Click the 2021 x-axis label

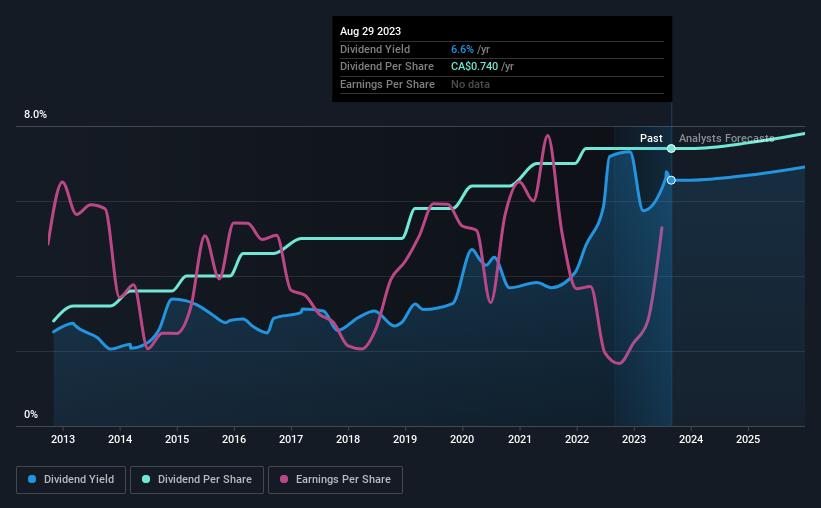click(x=520, y=439)
